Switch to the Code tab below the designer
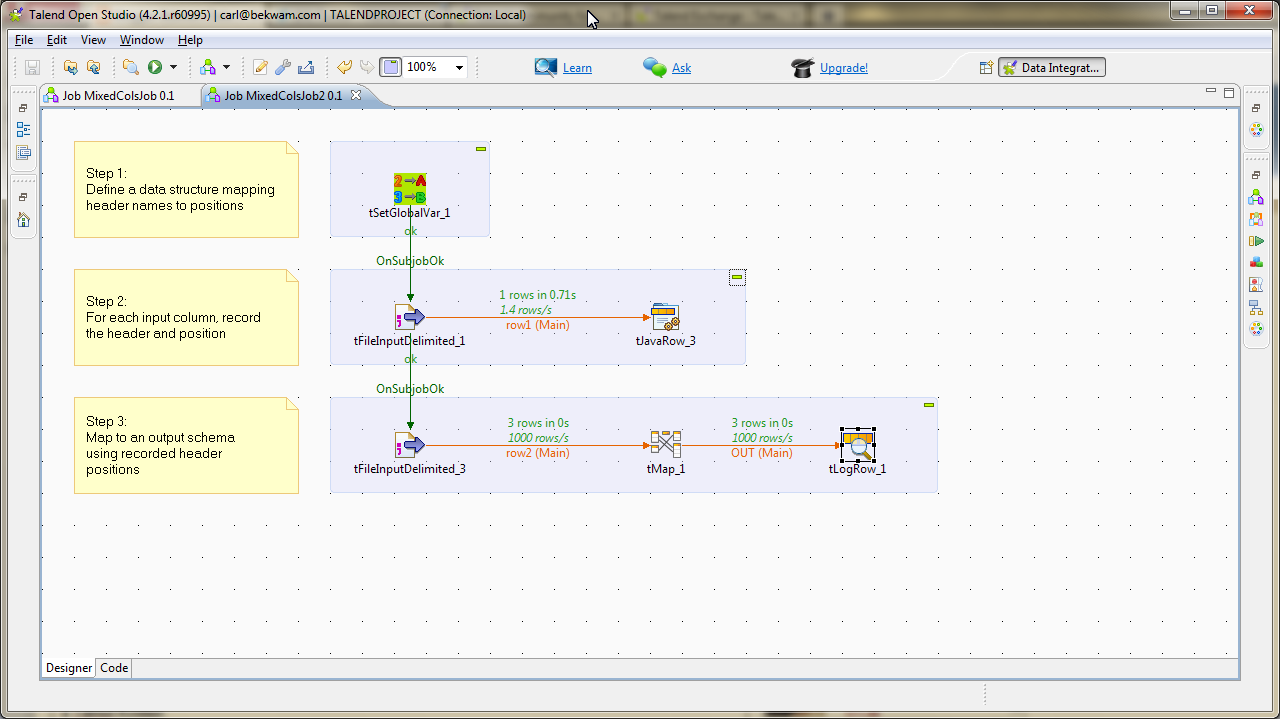This screenshot has height=719, width=1280. [113, 668]
